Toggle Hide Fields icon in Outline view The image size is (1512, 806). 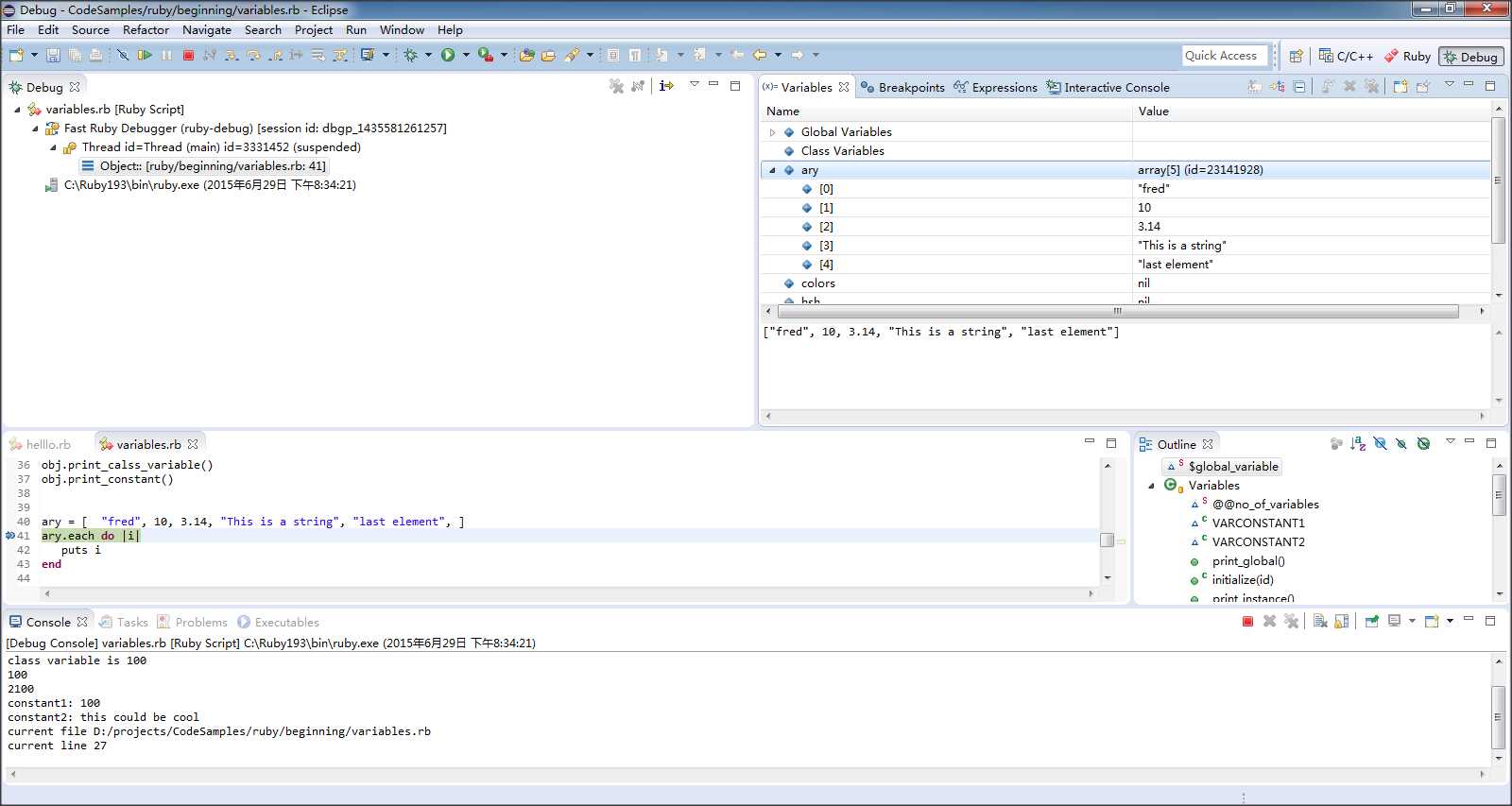[1380, 443]
